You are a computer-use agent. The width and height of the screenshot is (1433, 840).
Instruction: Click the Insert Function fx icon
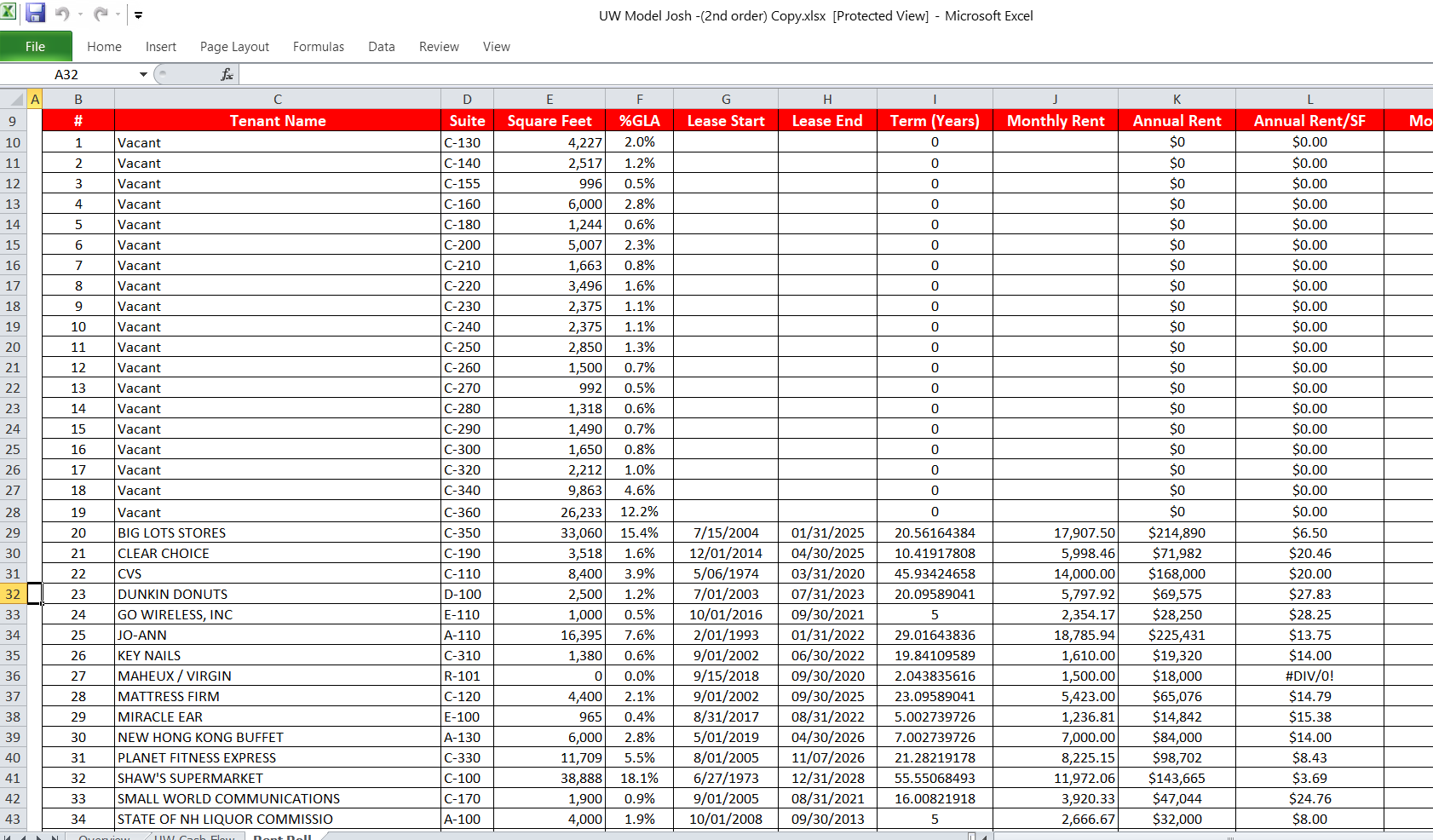click(x=227, y=75)
